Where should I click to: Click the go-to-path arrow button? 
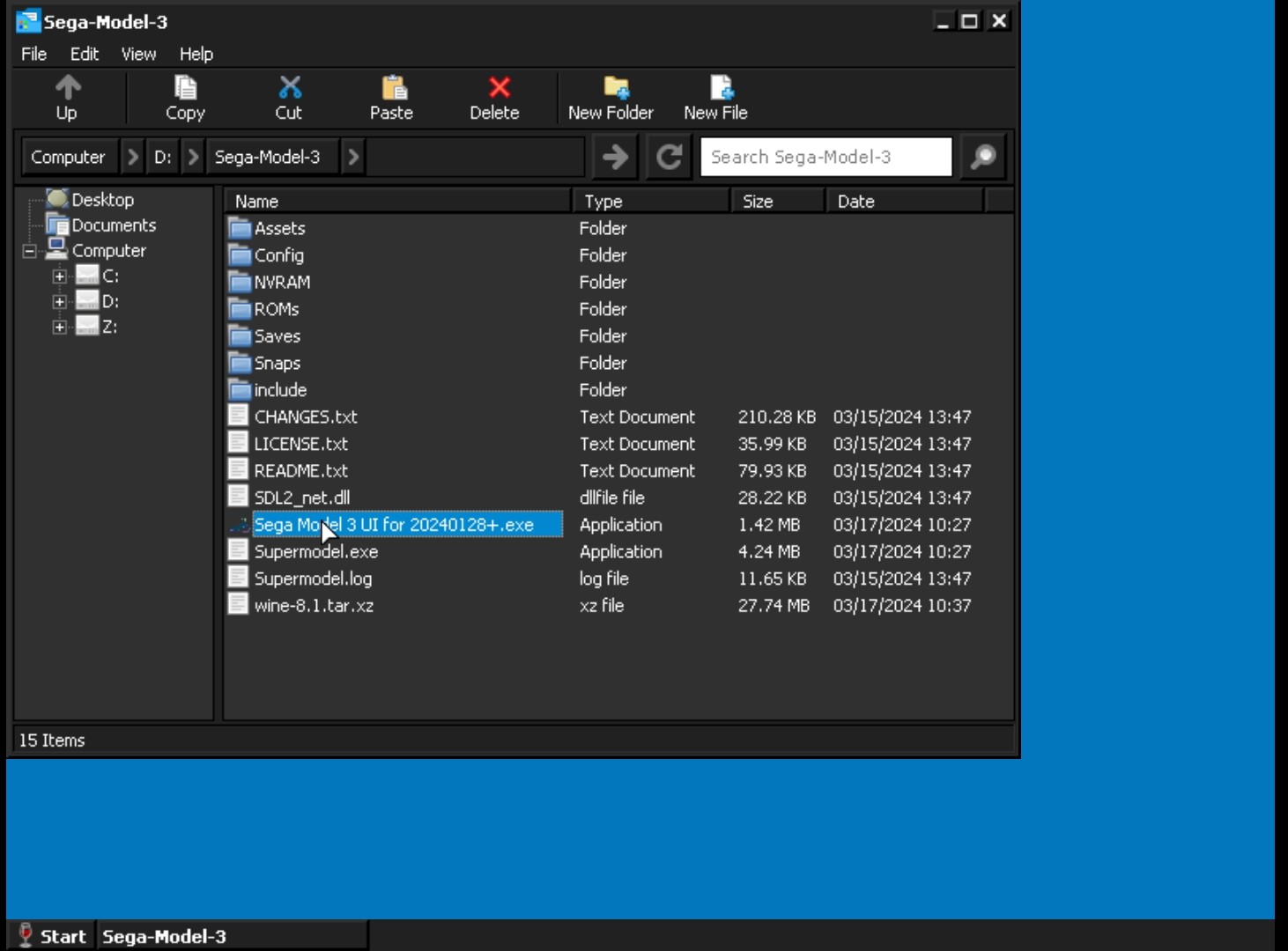point(615,157)
